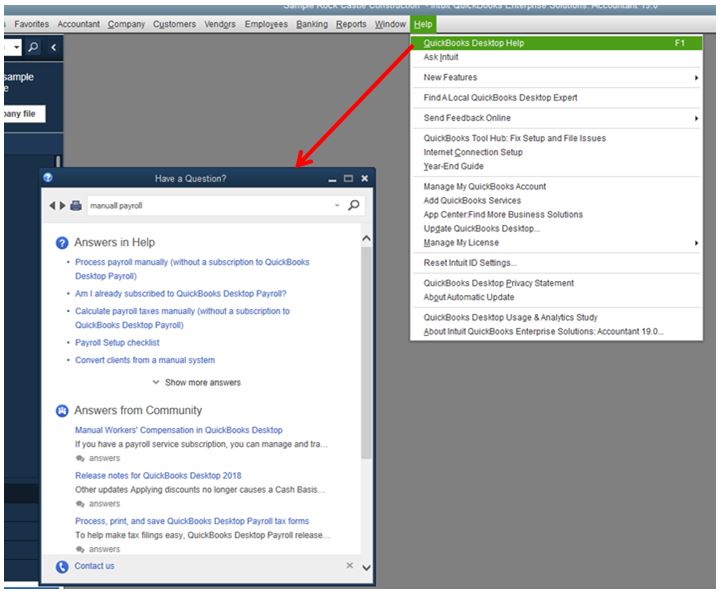The image size is (721, 597).
Task: Select About Automatic Update
Action: coord(556,297)
